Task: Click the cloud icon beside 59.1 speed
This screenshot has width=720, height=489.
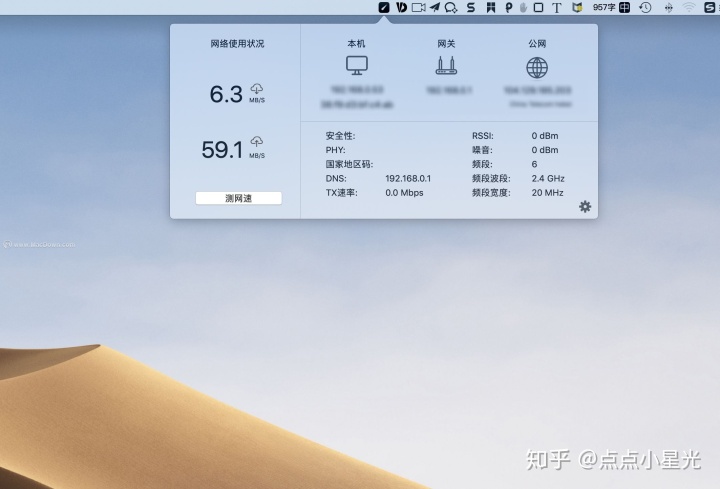Action: pos(257,141)
